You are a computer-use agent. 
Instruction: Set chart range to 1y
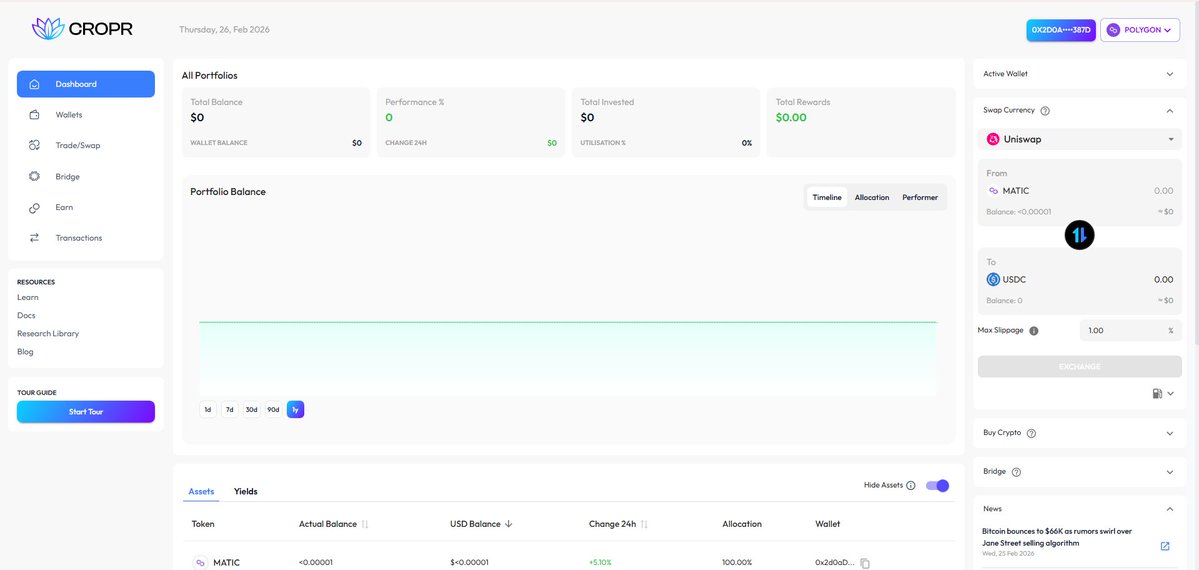coord(296,409)
